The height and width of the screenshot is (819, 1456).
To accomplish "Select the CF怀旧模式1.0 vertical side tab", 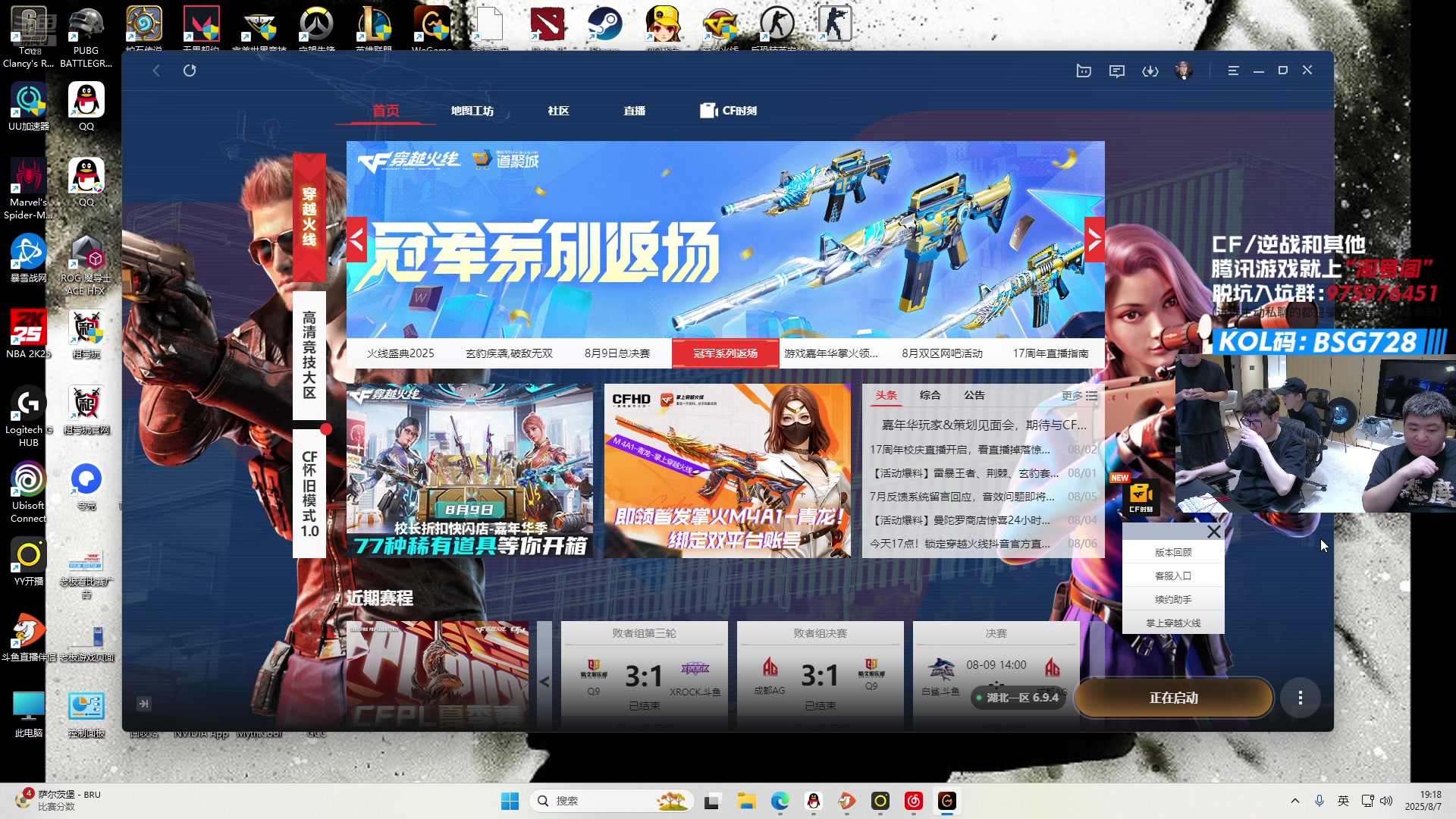I will pyautogui.click(x=309, y=494).
